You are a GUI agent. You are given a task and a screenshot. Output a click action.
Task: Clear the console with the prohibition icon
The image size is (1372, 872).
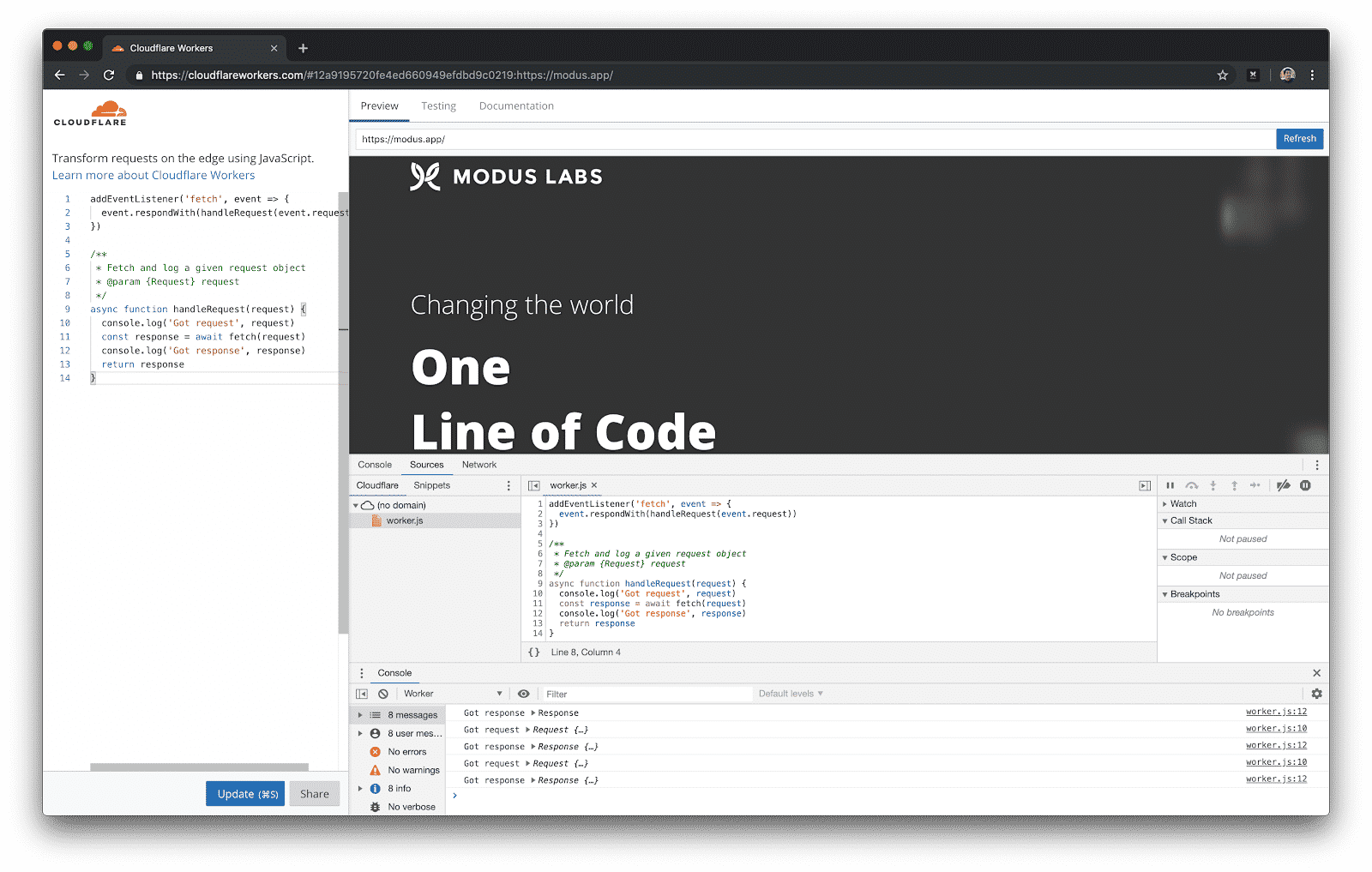tap(382, 694)
